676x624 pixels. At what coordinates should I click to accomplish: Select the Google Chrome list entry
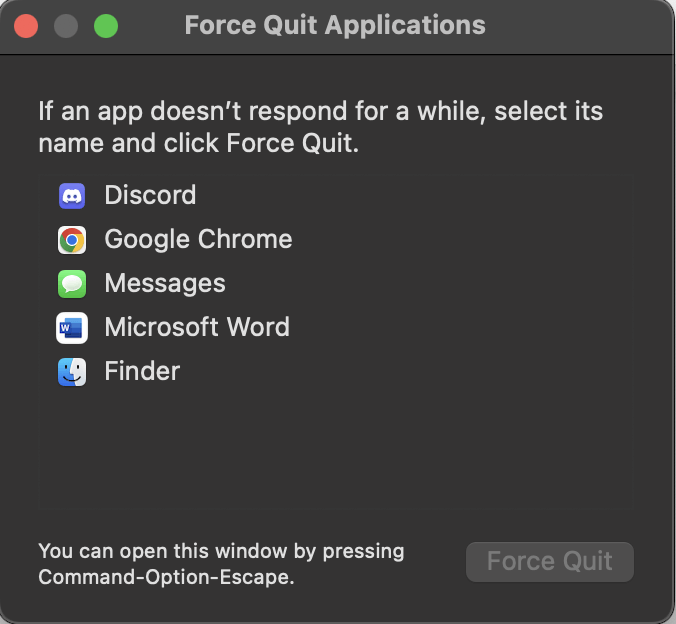[x=198, y=240]
